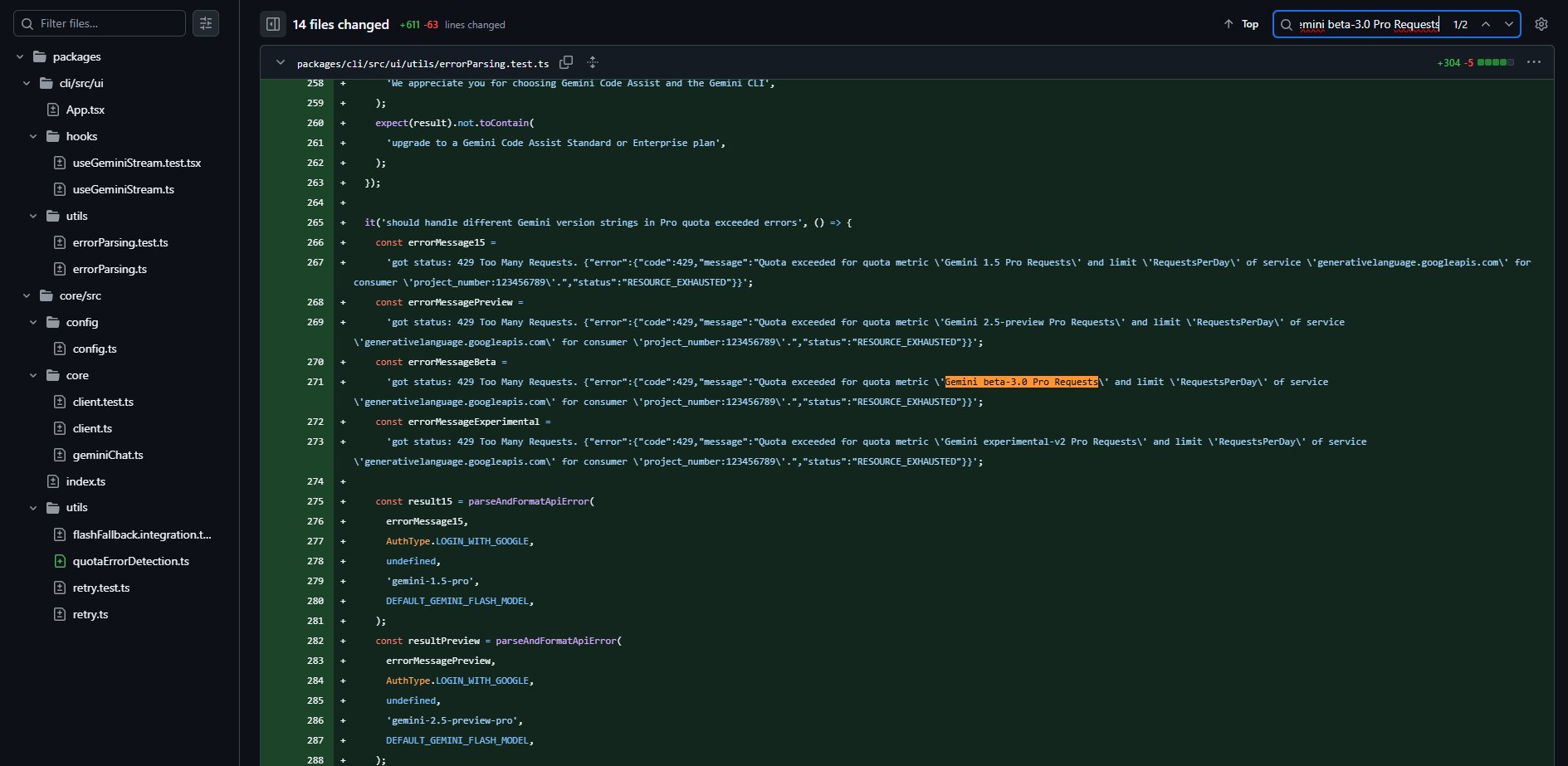The width and height of the screenshot is (1568, 766).
Task: Collapse the core/src folder
Action: click(x=27, y=295)
